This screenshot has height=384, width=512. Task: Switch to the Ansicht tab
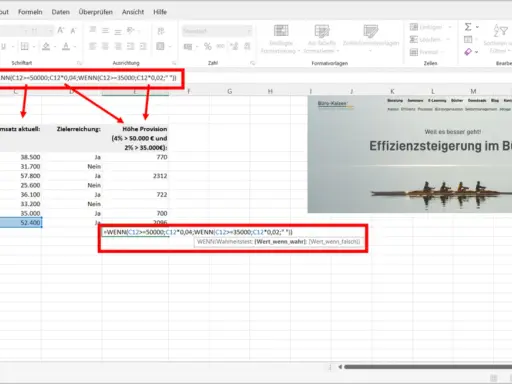(133, 12)
